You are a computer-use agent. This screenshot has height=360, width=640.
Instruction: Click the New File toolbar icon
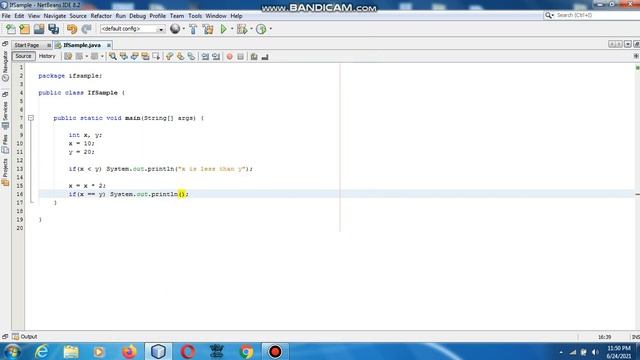(x=11, y=29)
